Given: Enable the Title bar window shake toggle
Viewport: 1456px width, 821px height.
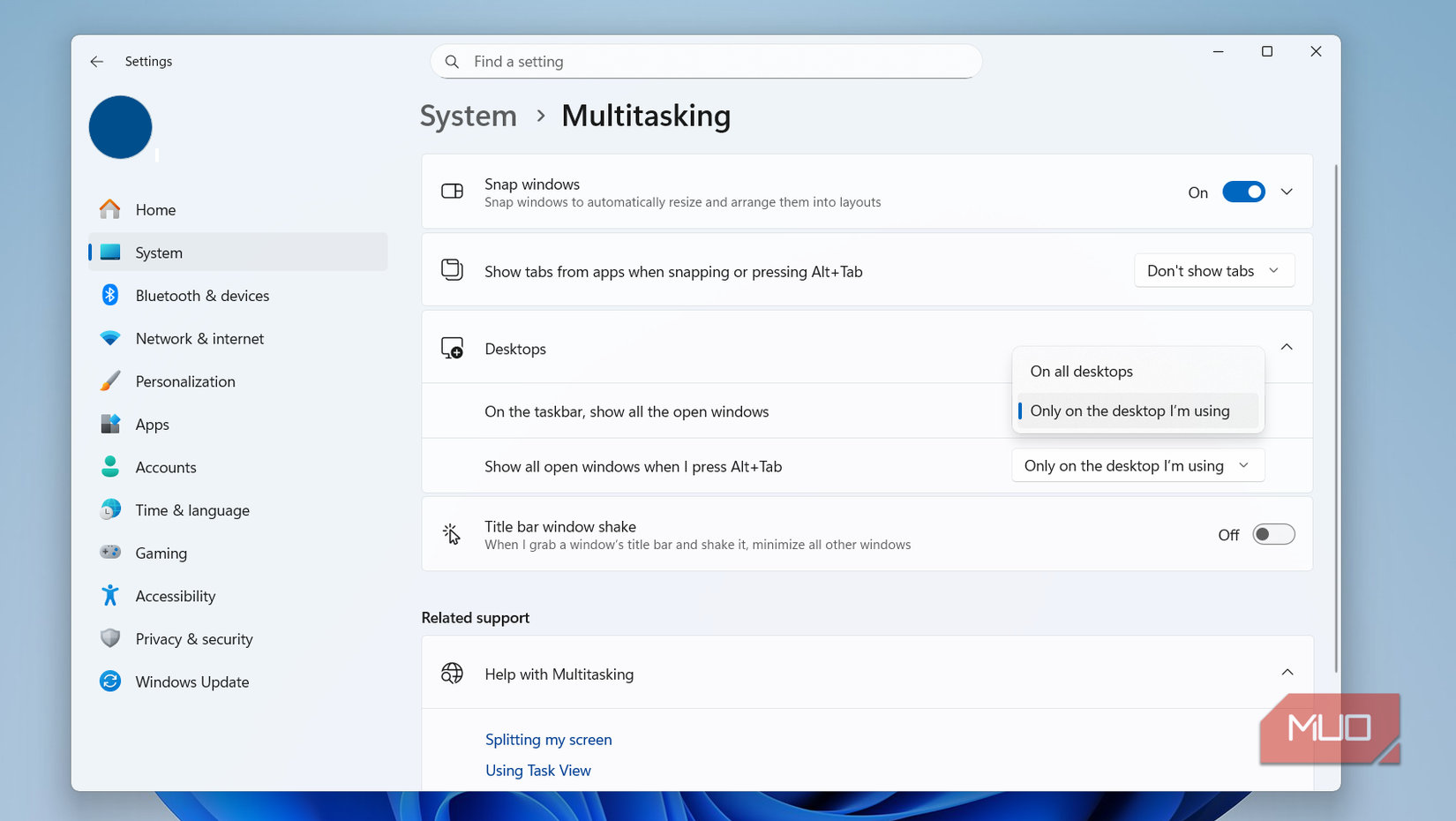Looking at the screenshot, I should click(x=1273, y=534).
